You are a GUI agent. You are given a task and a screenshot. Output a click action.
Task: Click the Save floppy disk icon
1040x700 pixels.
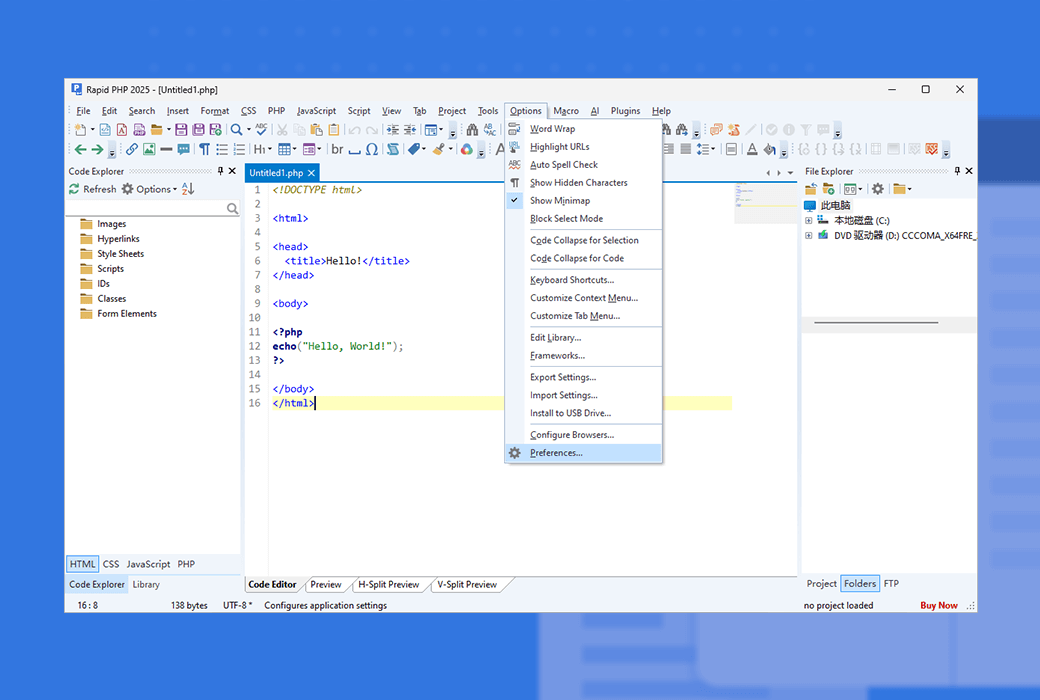coord(181,130)
